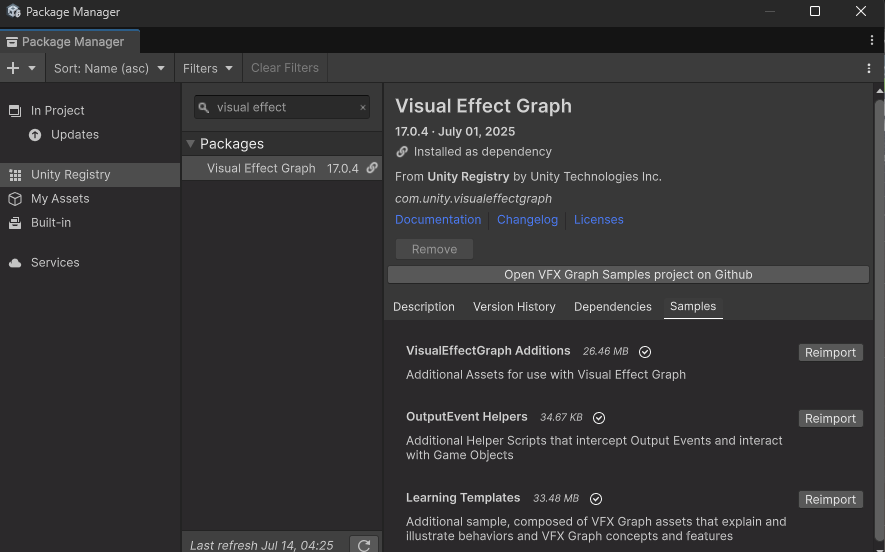The width and height of the screenshot is (885, 552).
Task: Click the imported checkmark beside OutputEvent Helpers
Action: pyautogui.click(x=599, y=418)
